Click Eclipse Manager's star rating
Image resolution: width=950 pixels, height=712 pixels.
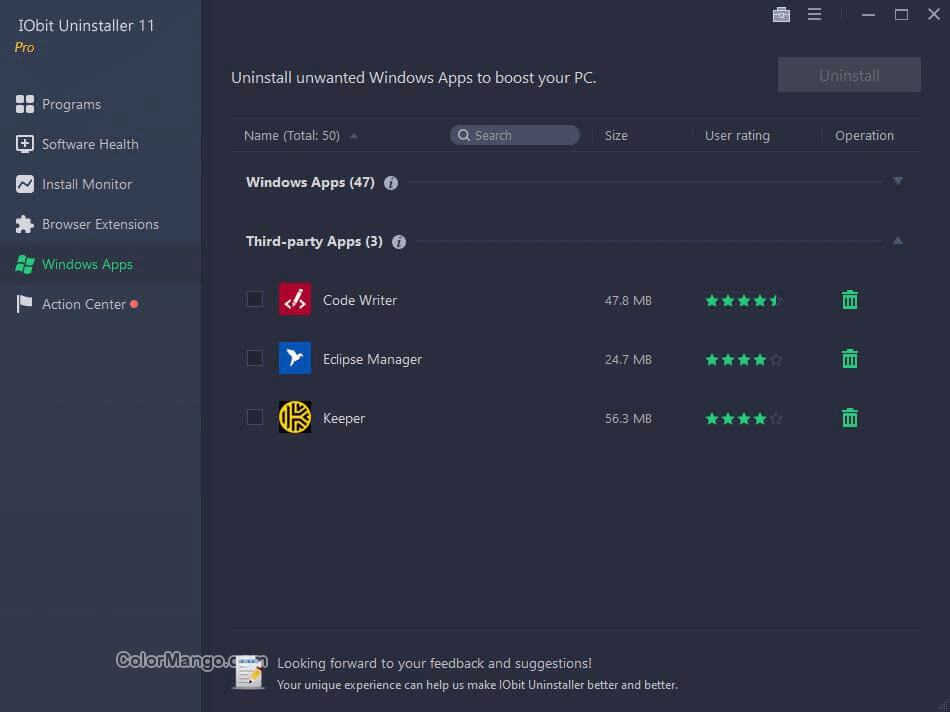[x=743, y=358]
